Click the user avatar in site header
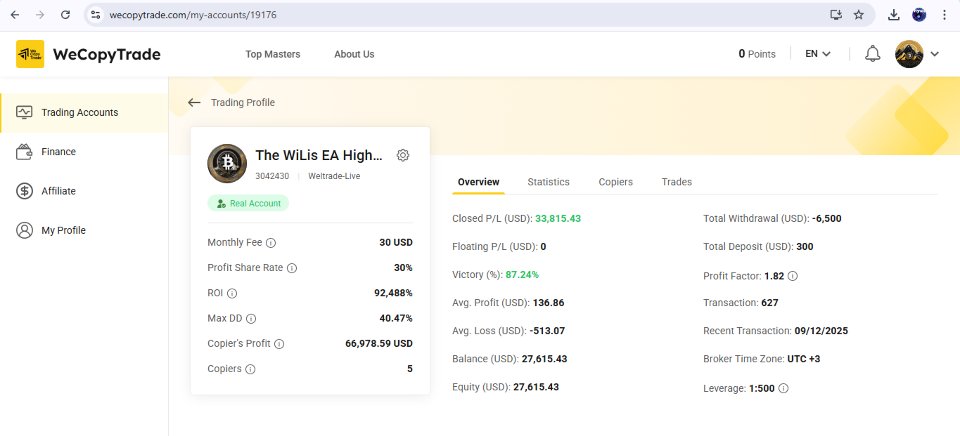Image resolution: width=960 pixels, height=436 pixels. coord(909,54)
